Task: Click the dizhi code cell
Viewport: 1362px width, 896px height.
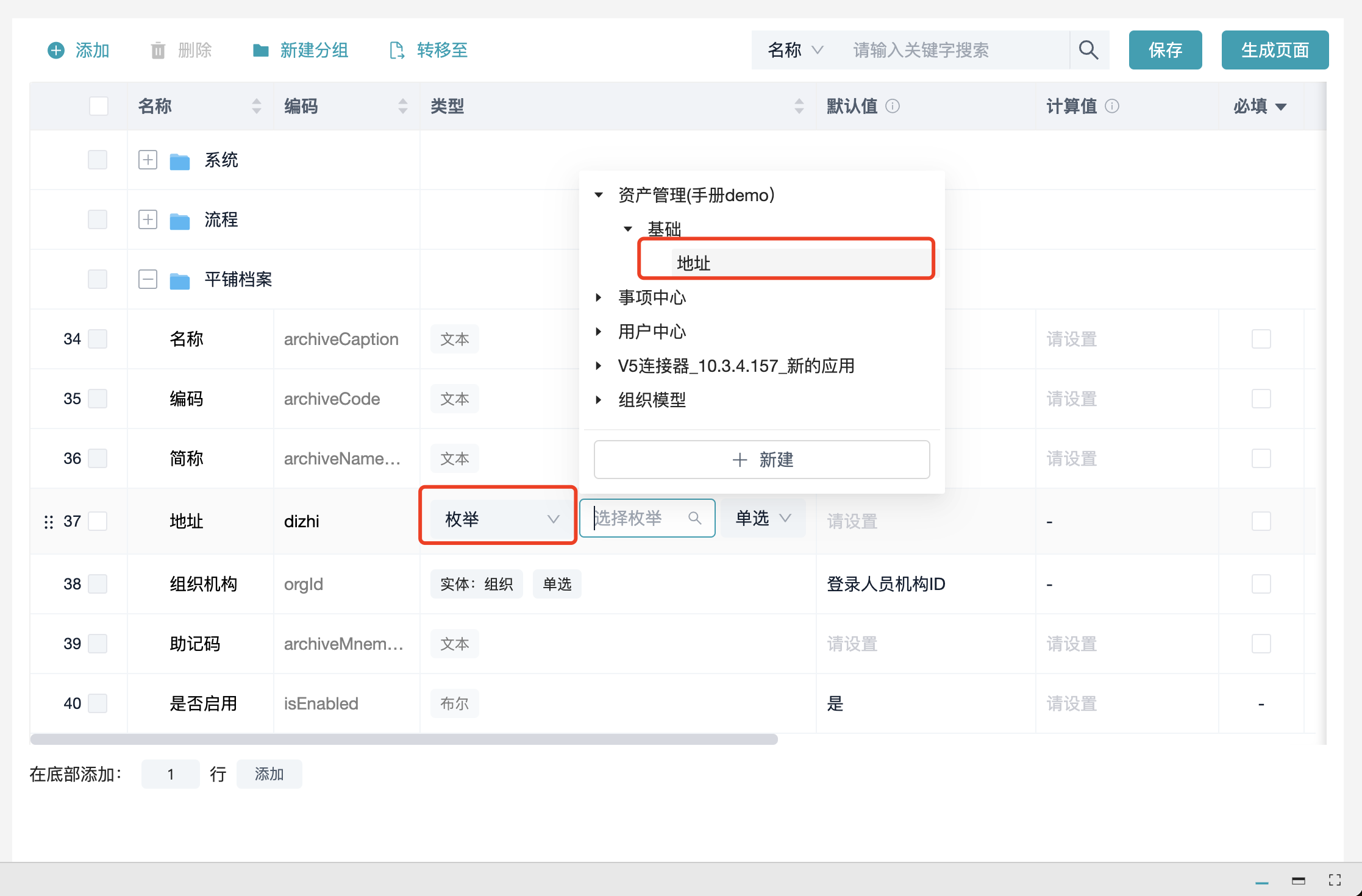Action: pyautogui.click(x=302, y=521)
